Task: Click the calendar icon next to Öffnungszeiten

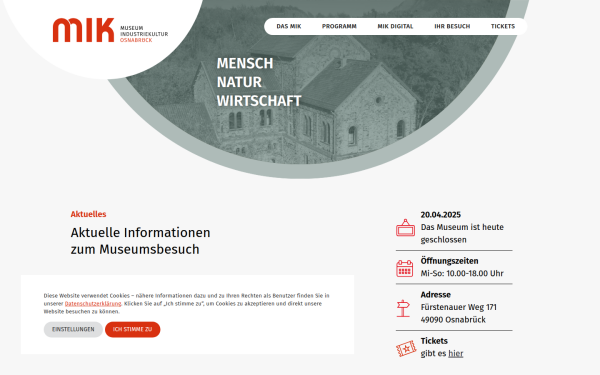Action: coord(404,268)
